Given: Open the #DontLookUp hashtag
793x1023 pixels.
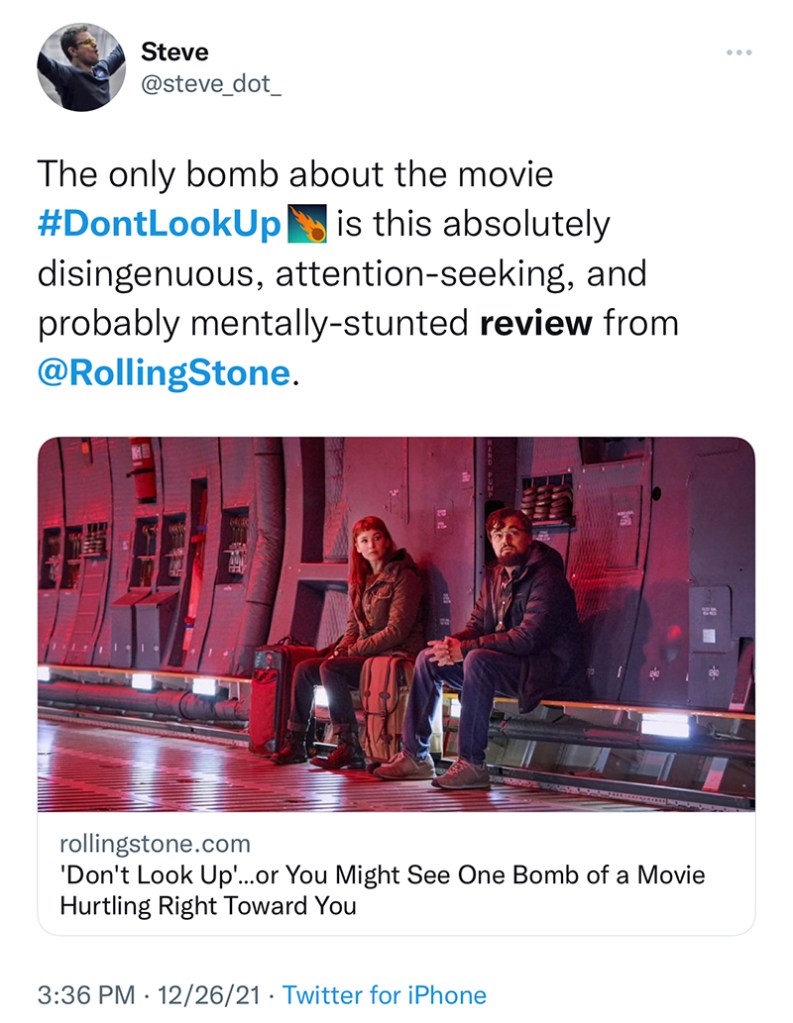Looking at the screenshot, I should coord(159,224).
